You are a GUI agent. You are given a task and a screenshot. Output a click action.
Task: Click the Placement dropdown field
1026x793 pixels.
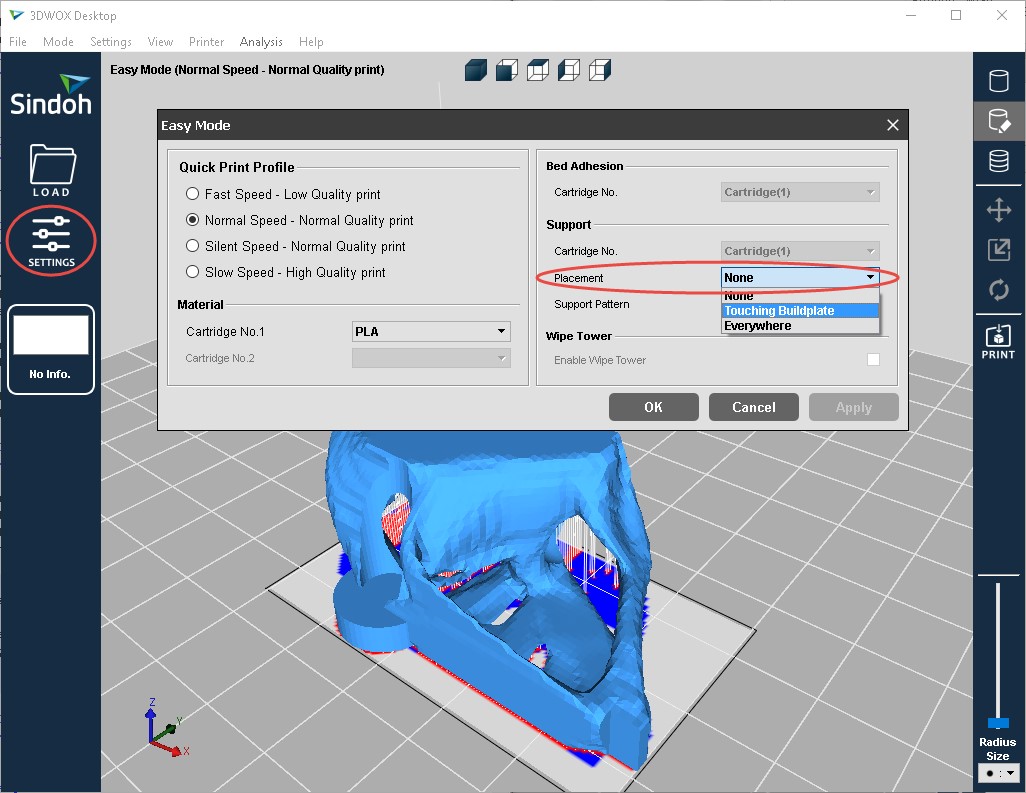tap(800, 277)
